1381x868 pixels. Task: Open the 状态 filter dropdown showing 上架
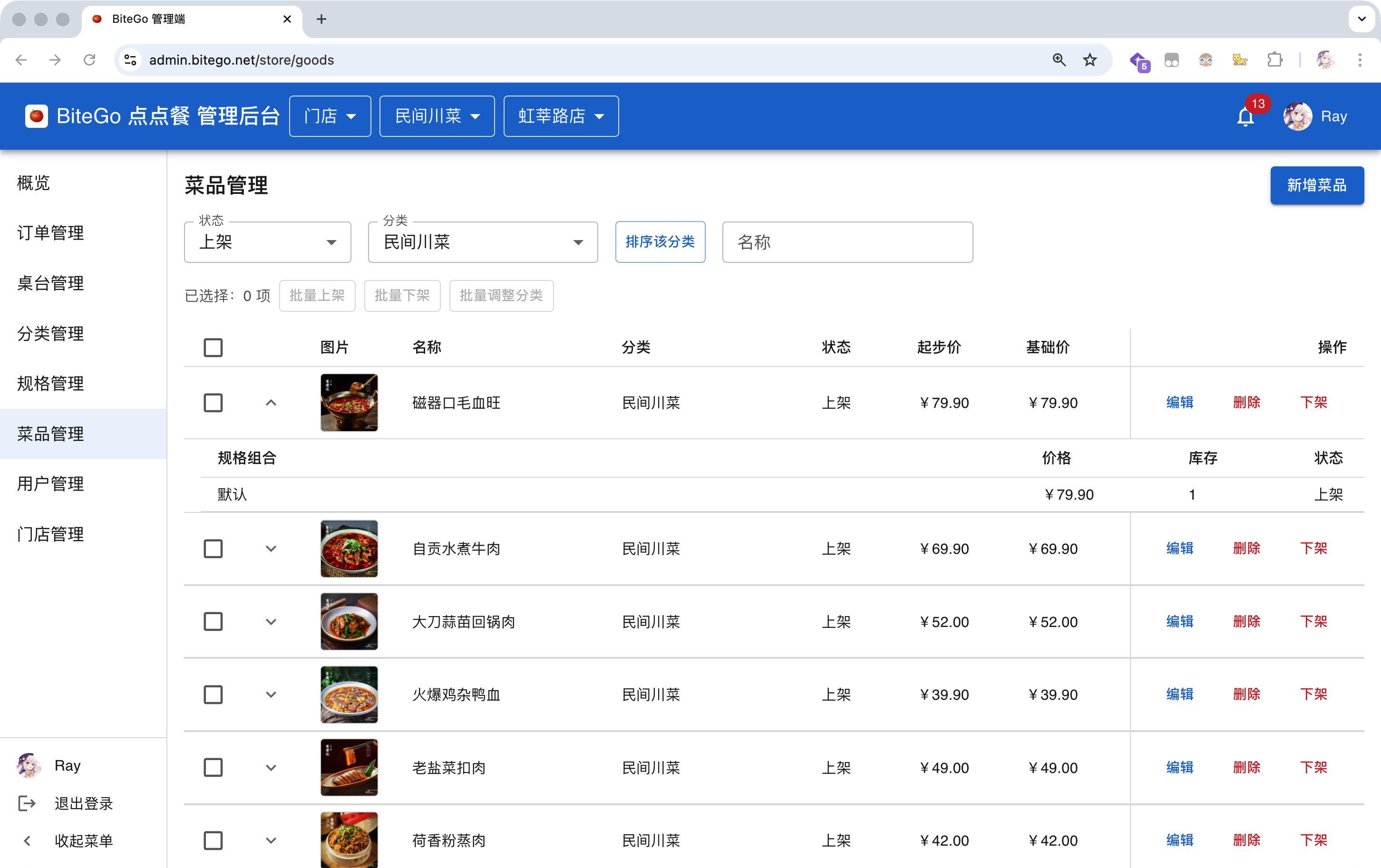click(267, 242)
